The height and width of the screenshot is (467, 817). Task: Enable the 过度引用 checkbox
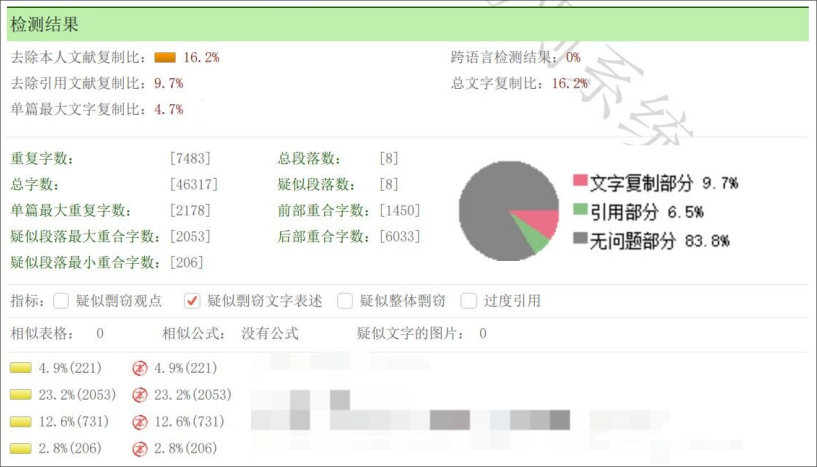(468, 301)
